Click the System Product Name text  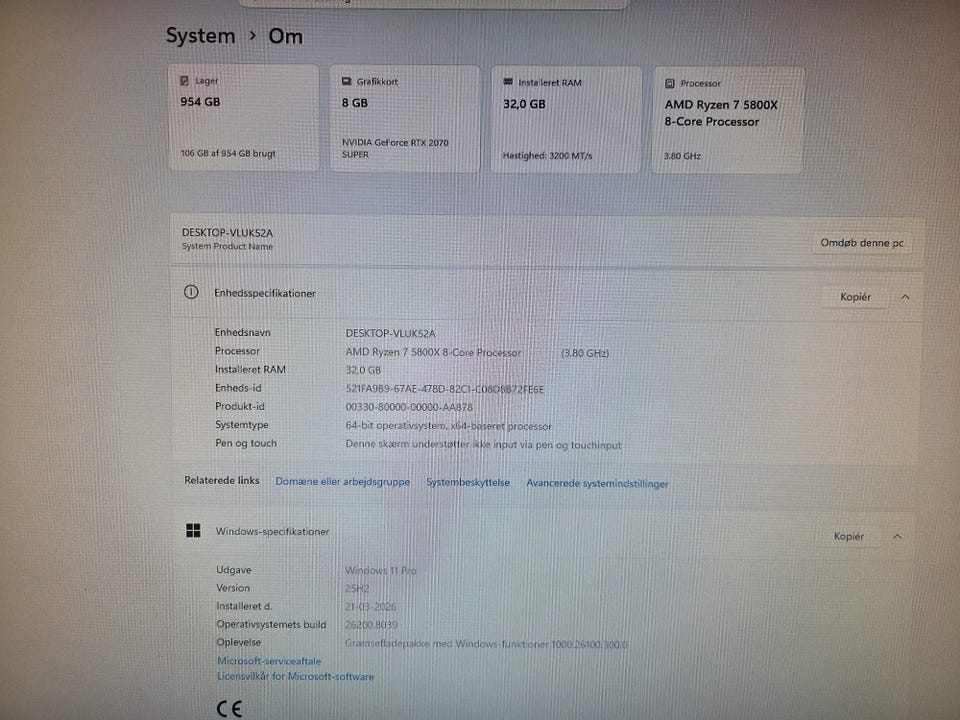coord(227,247)
